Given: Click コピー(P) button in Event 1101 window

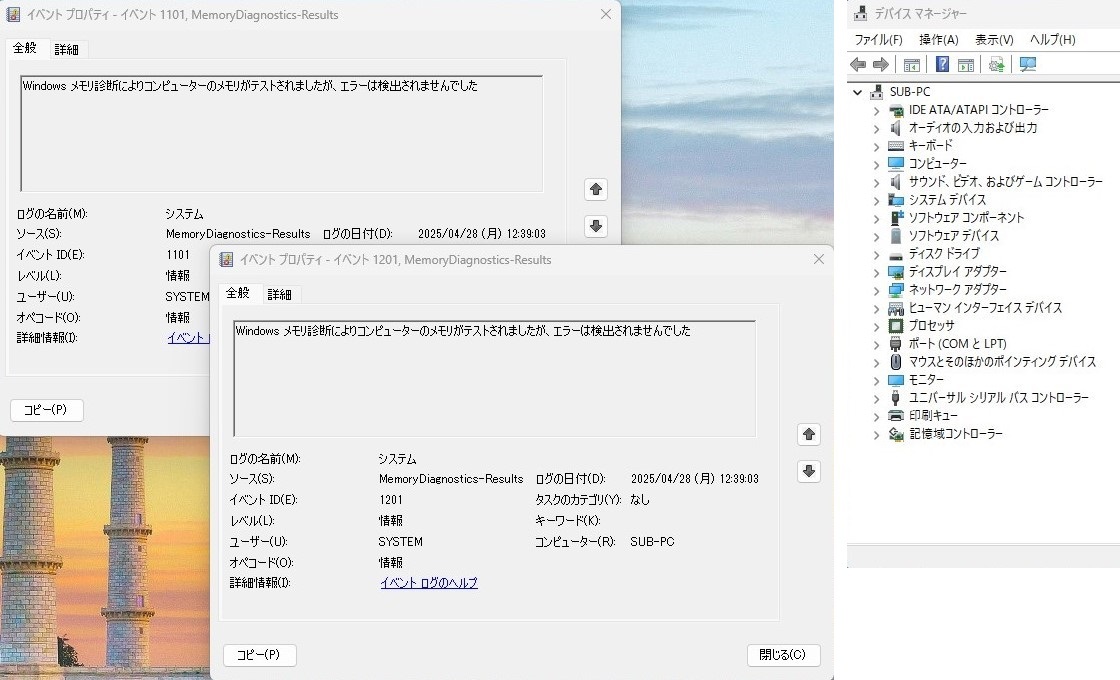Looking at the screenshot, I should click(46, 410).
